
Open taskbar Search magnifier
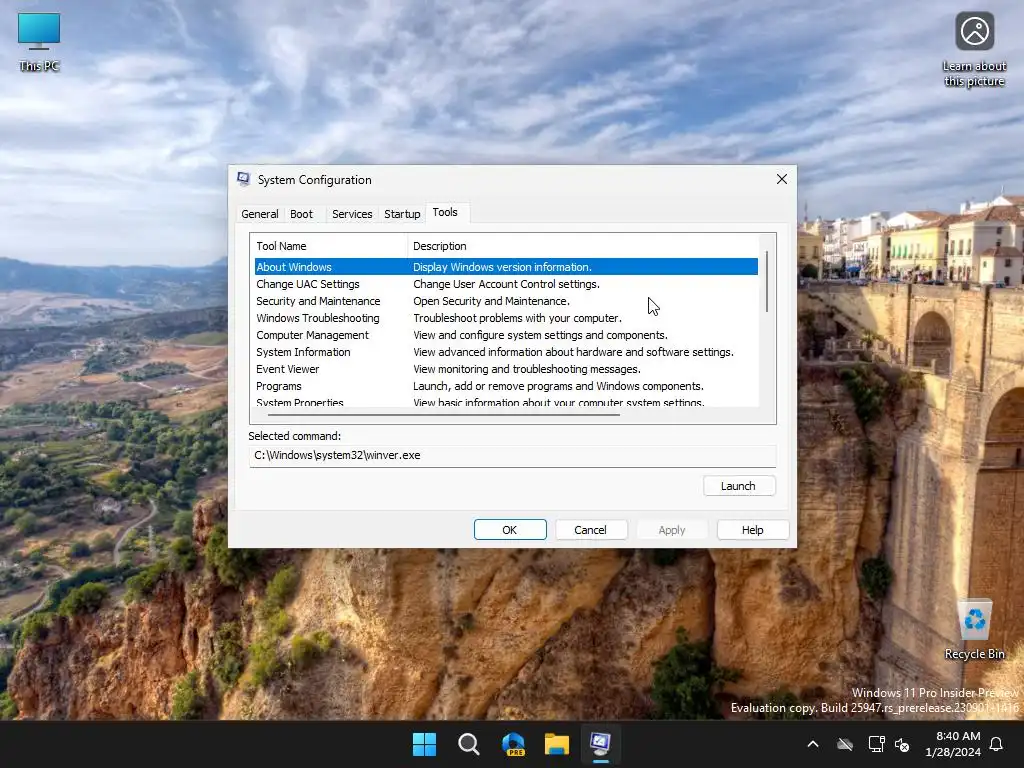468,744
